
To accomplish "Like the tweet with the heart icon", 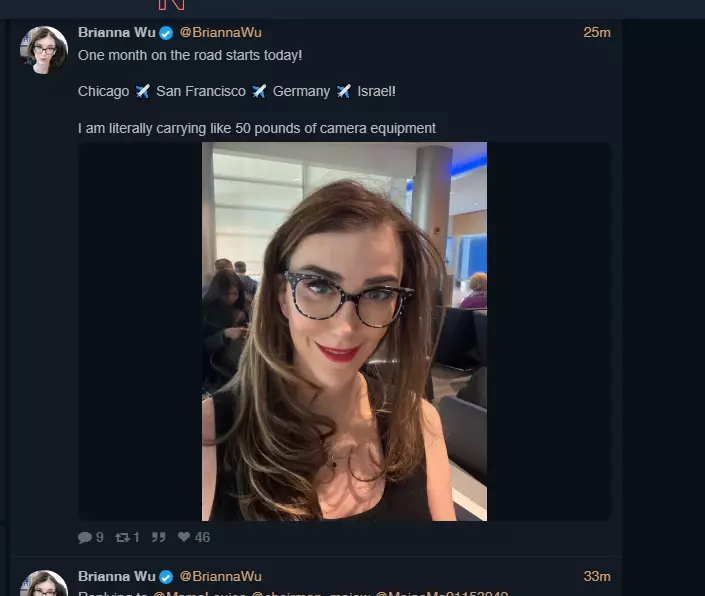I will click(184, 537).
